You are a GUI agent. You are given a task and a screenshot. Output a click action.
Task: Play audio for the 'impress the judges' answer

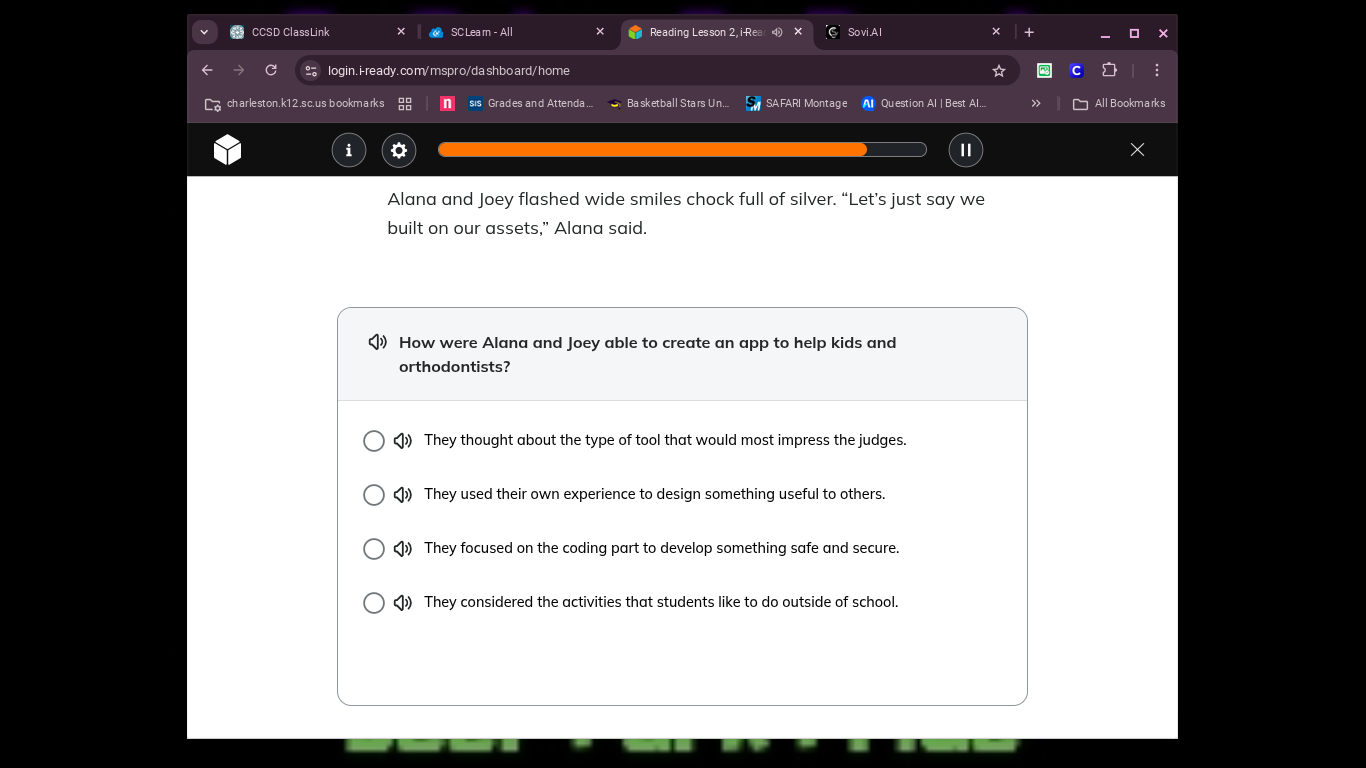(403, 441)
